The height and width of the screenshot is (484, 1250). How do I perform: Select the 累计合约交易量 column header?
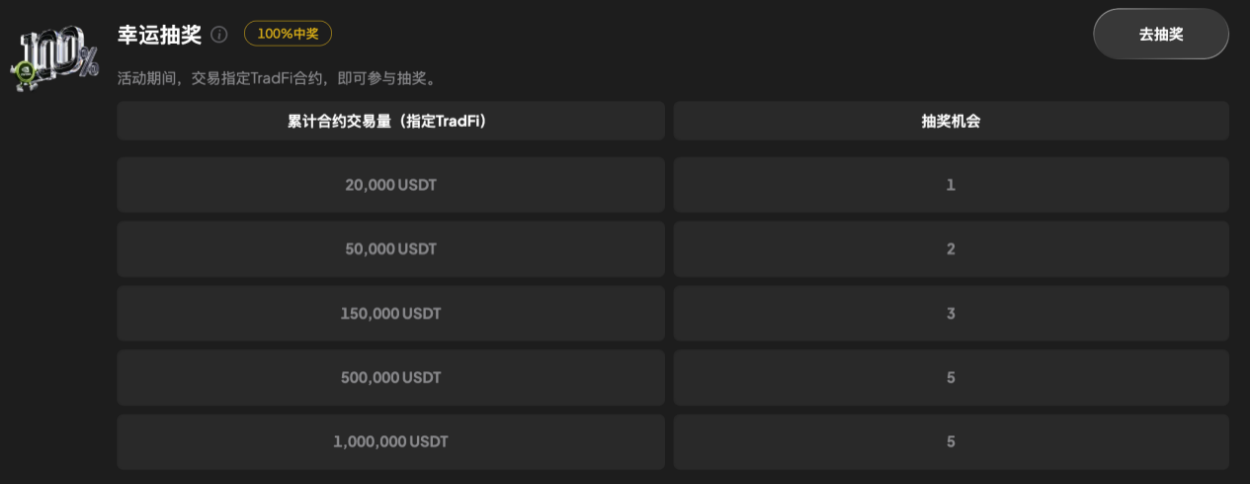[x=391, y=121]
